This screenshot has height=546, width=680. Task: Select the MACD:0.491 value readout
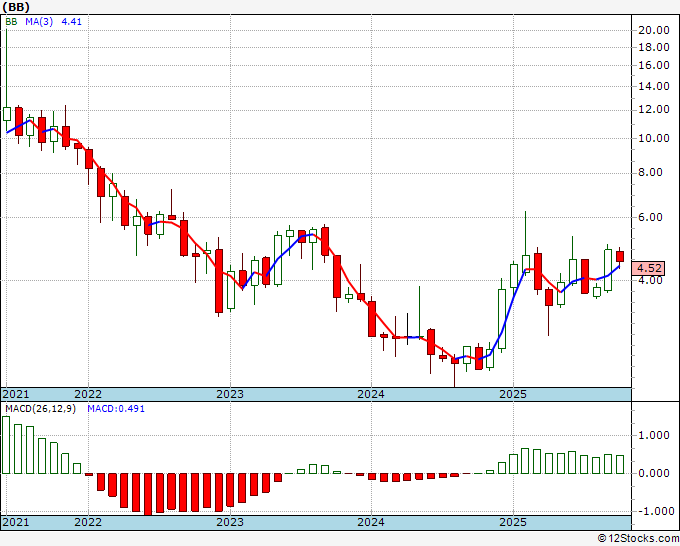tap(116, 409)
